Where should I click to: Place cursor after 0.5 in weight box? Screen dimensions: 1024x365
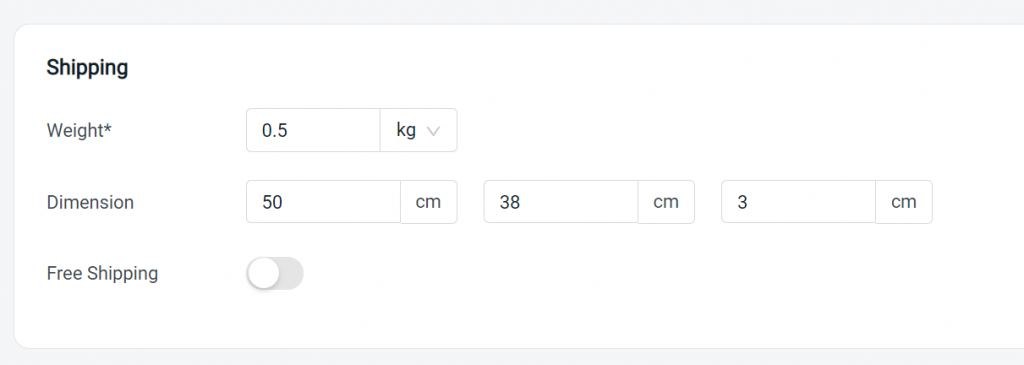(289, 131)
